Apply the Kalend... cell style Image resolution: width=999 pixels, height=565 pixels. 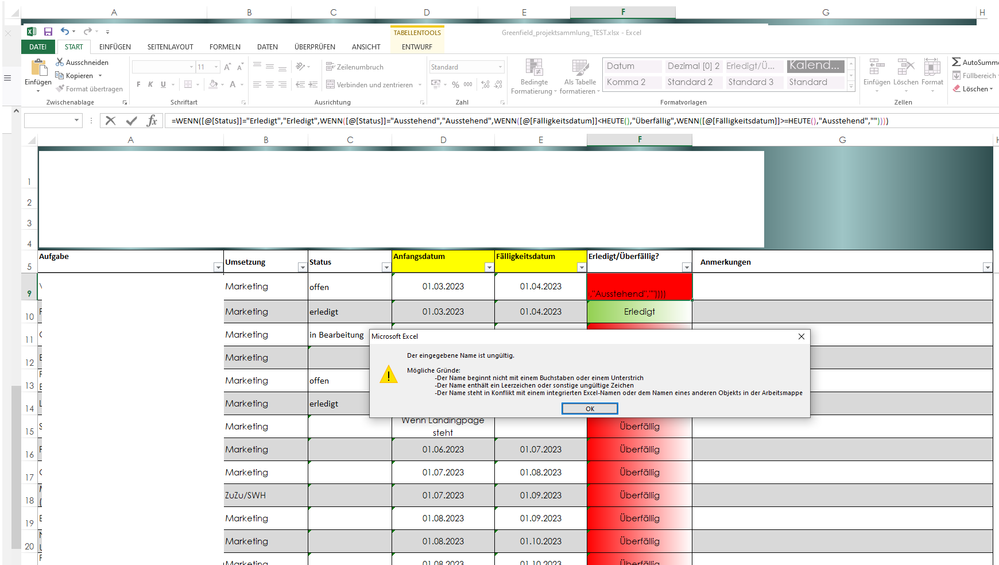point(816,66)
